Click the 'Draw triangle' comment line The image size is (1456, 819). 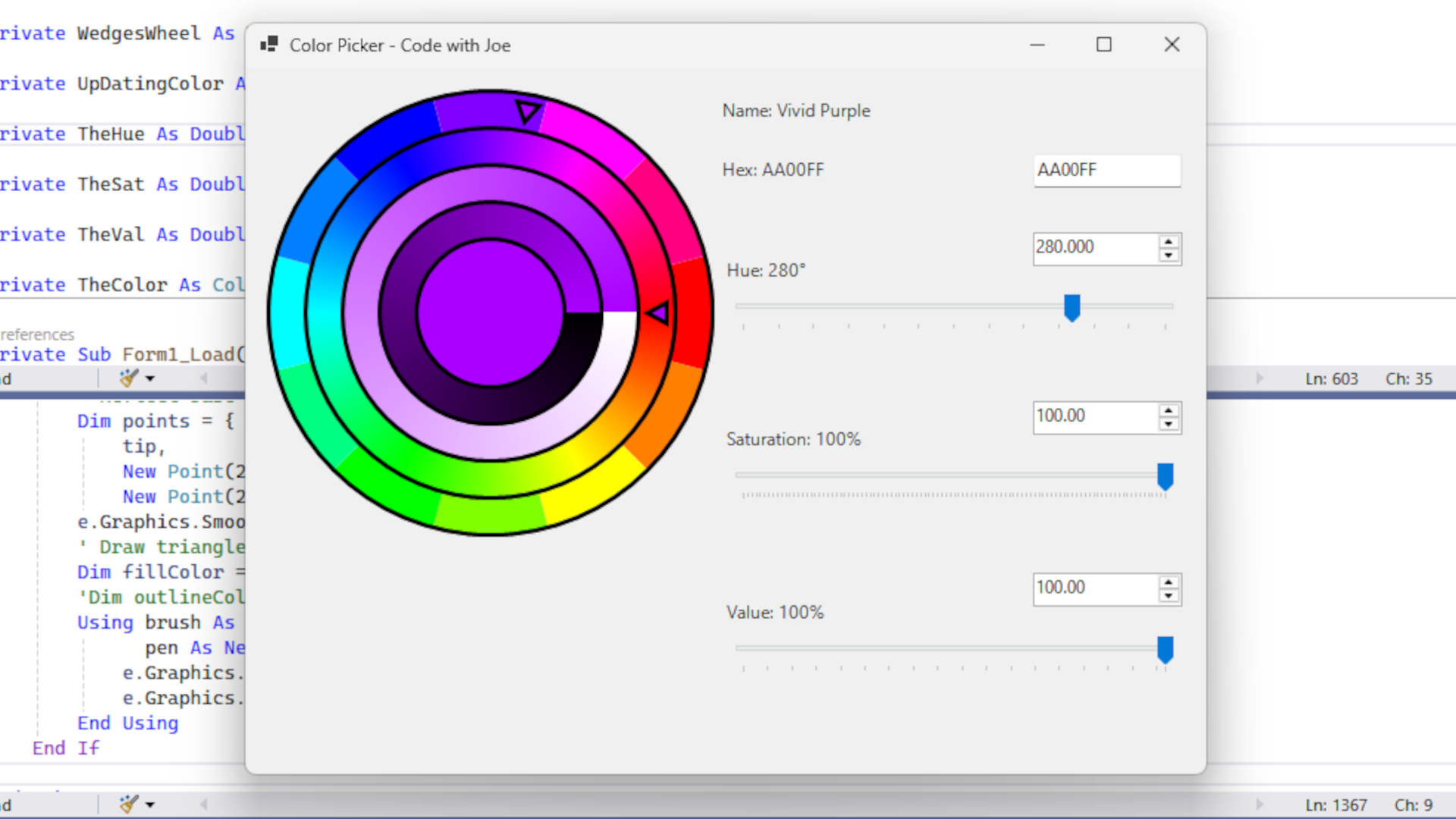(162, 548)
